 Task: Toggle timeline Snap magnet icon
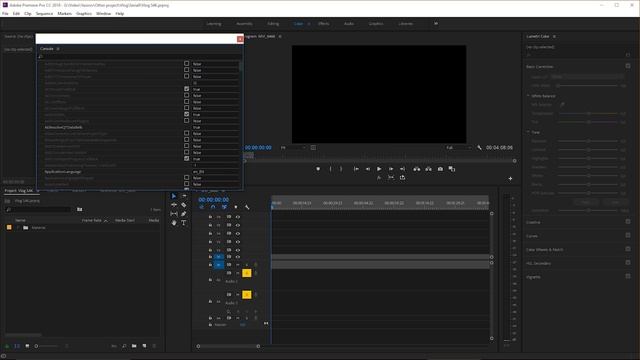[213, 207]
